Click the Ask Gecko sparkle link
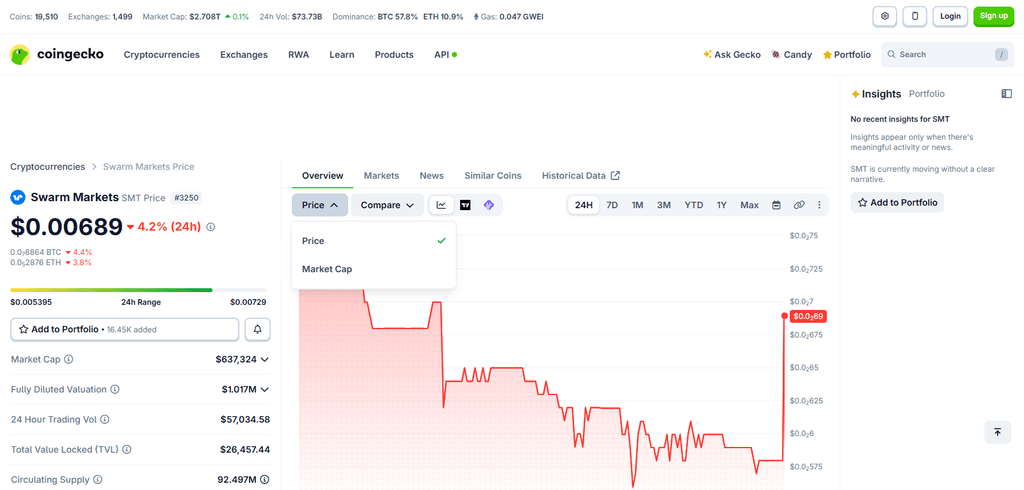Screen dimensions: 1024x490 pos(732,55)
